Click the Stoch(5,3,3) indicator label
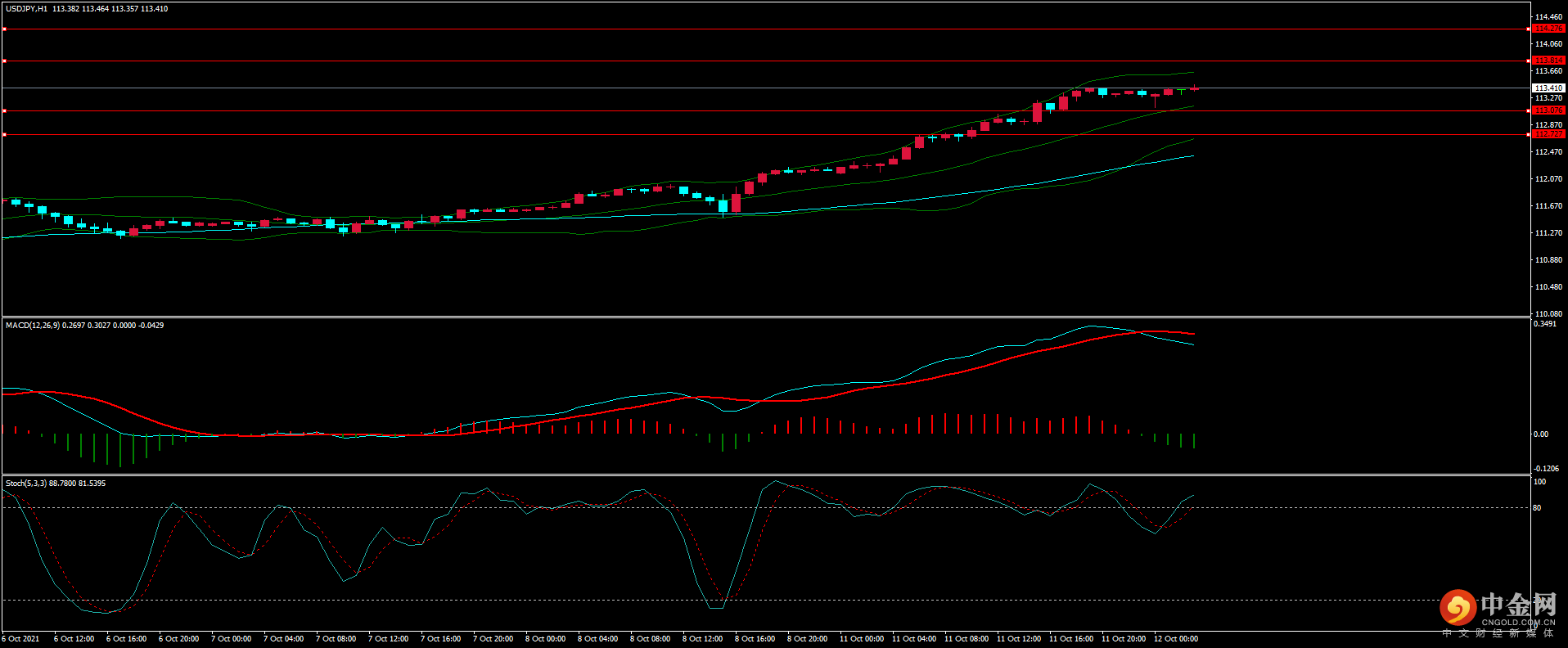 point(26,484)
